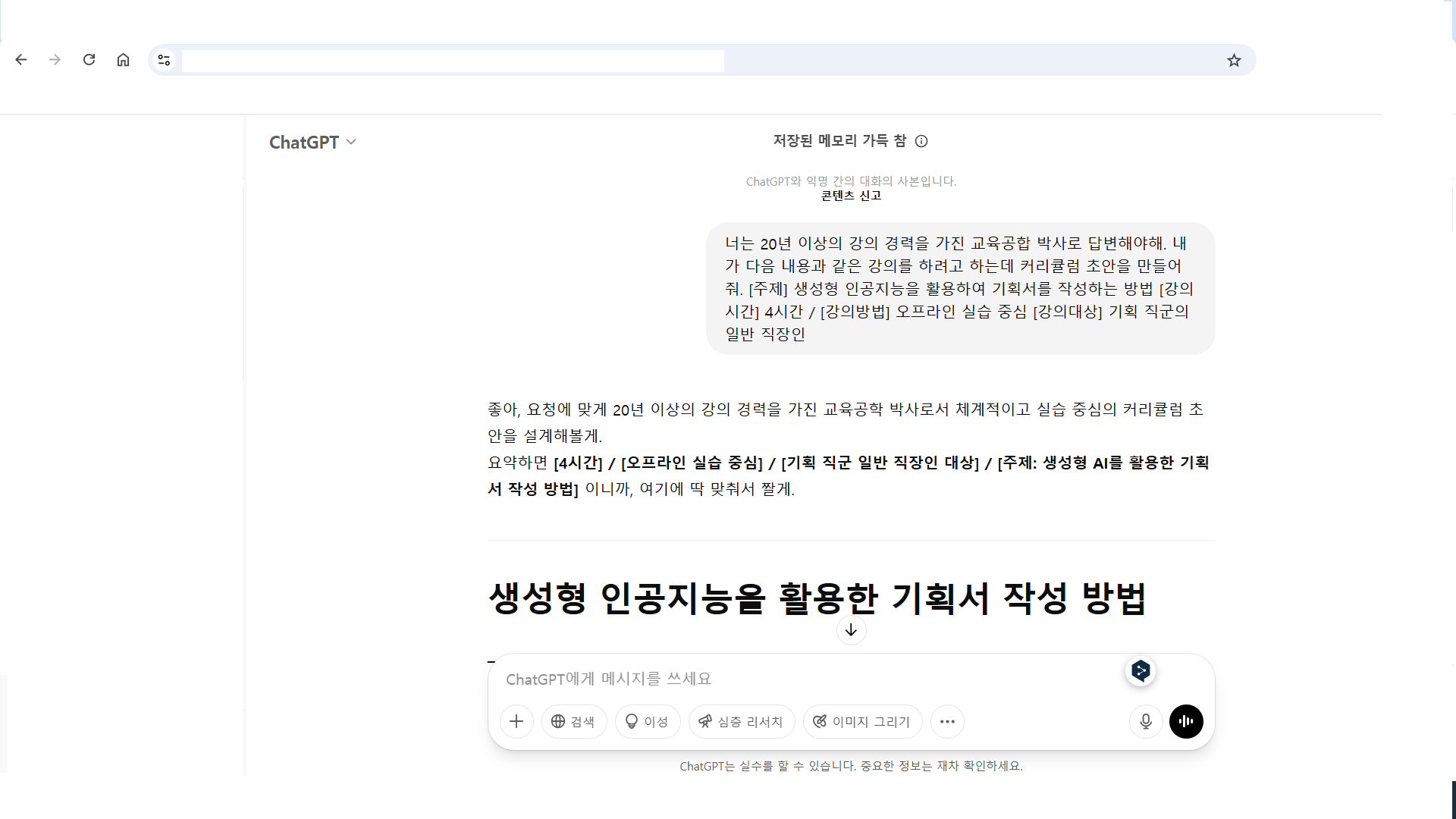Enable 이미지 그리기 image tool
Image resolution: width=1456 pixels, height=819 pixels.
862,721
